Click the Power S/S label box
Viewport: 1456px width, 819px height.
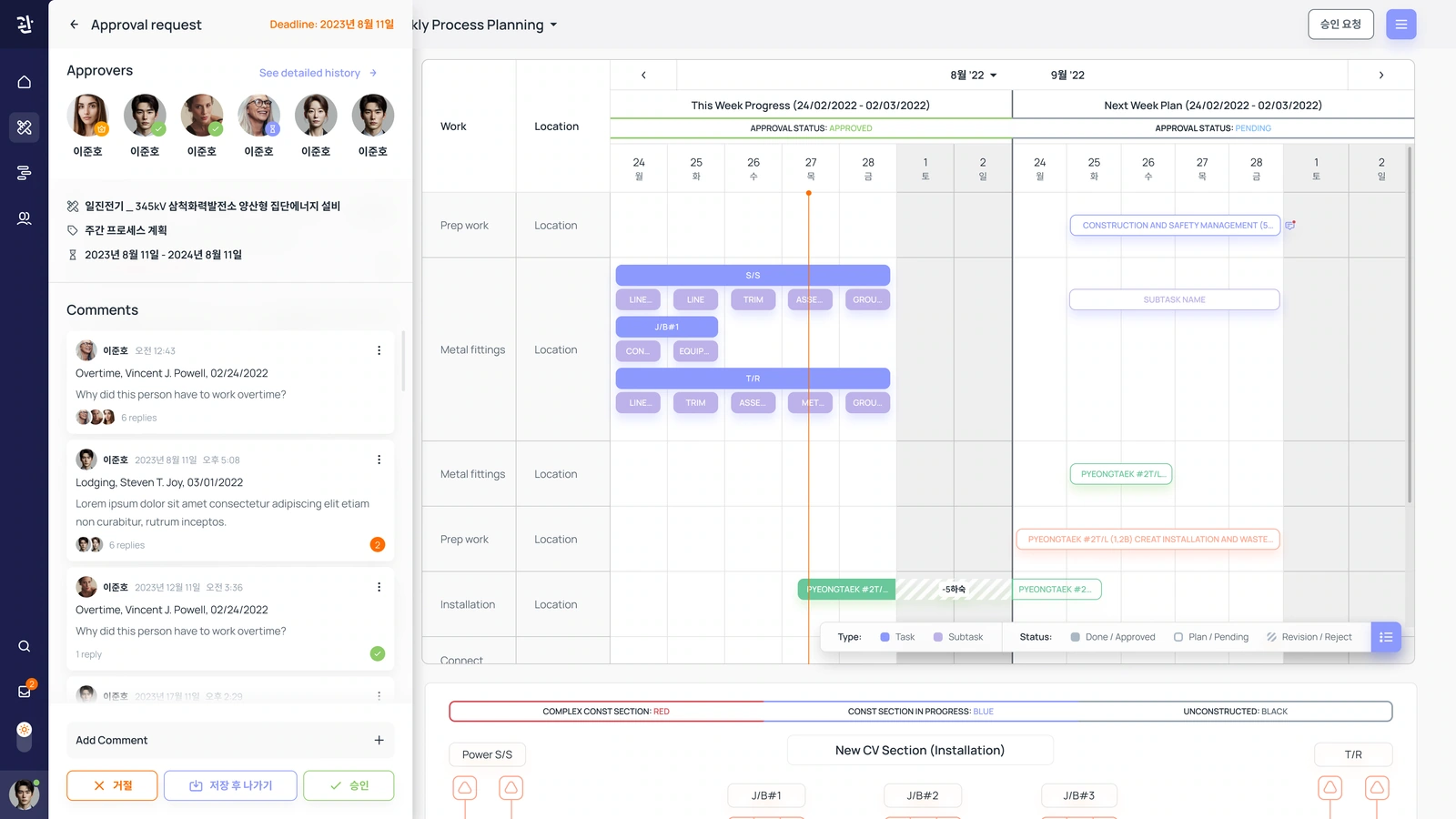pyautogui.click(x=487, y=754)
